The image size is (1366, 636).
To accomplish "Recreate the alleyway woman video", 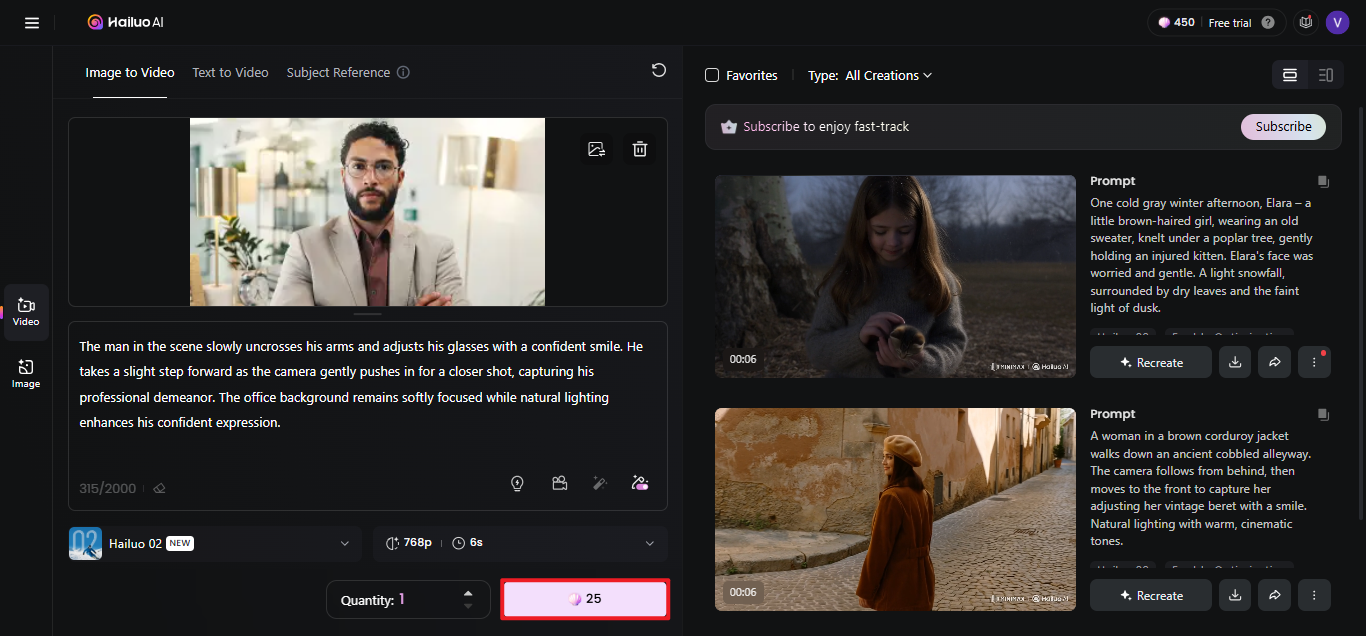I will (x=1151, y=595).
